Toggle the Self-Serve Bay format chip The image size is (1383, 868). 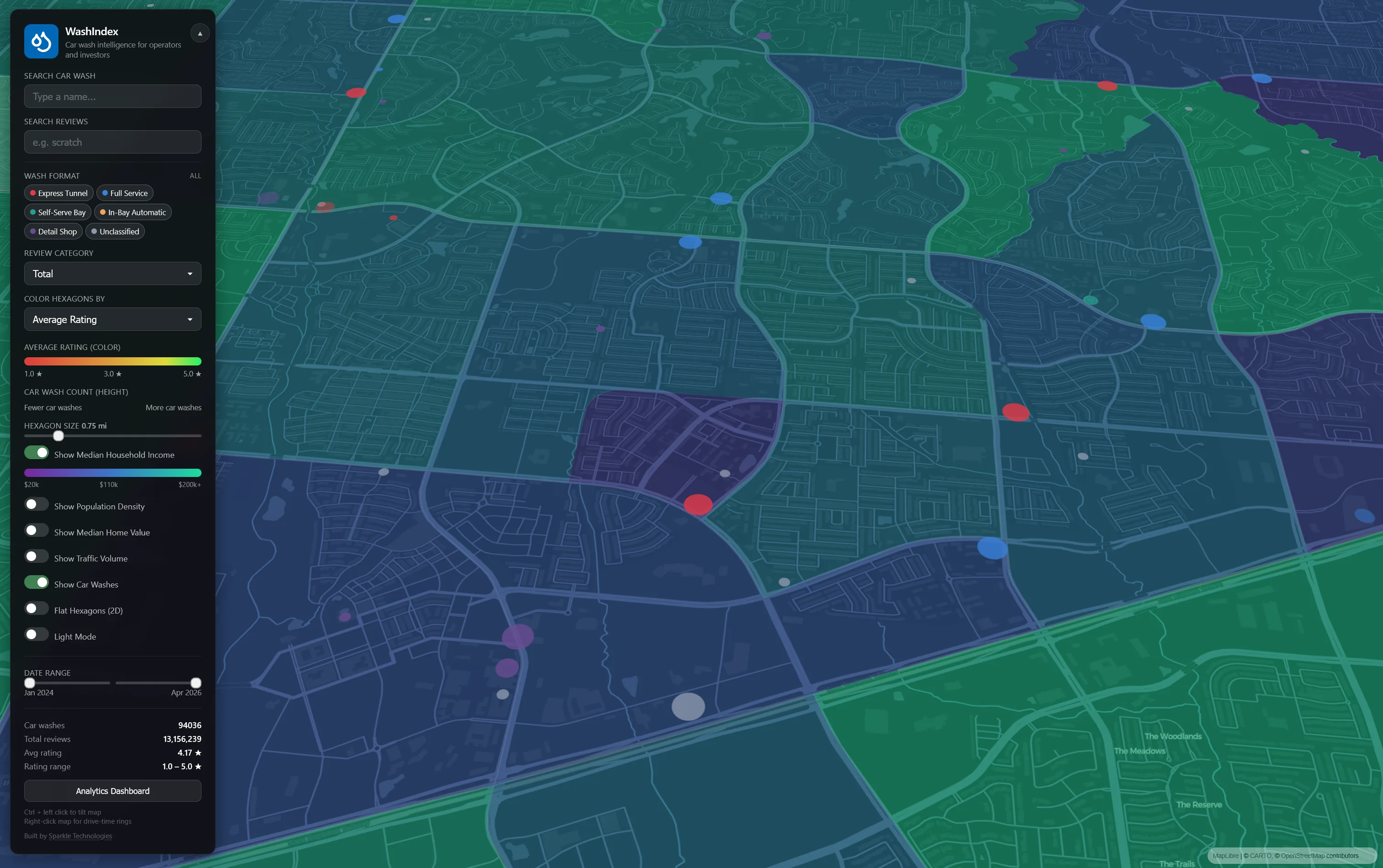tap(58, 212)
